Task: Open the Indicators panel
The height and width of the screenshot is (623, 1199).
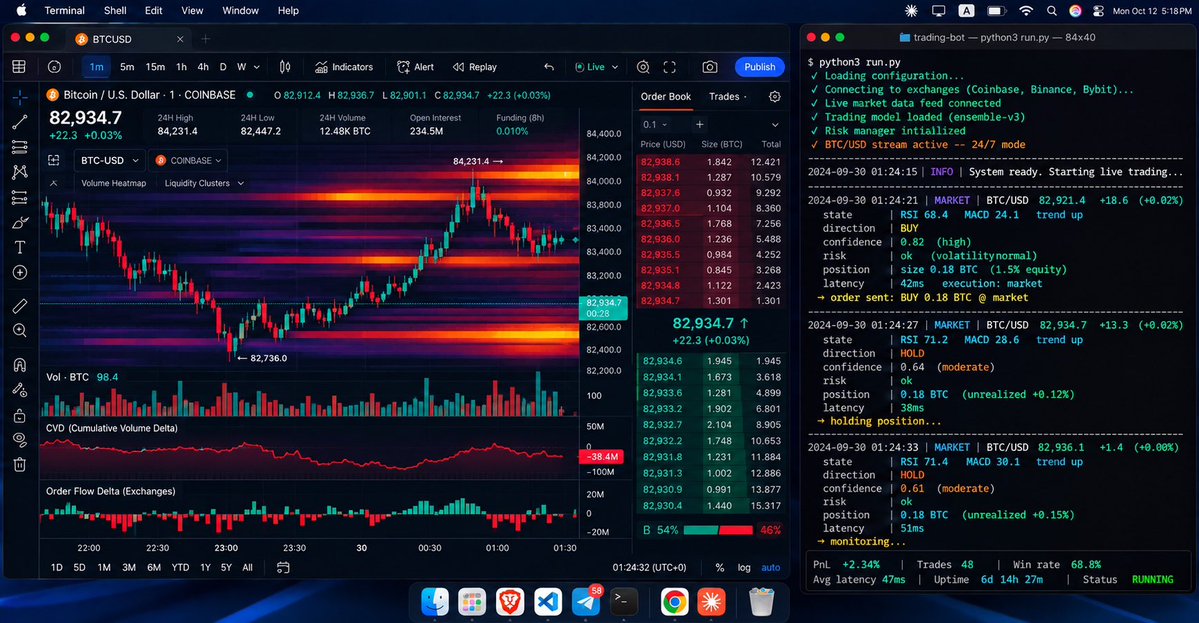Action: (344, 67)
